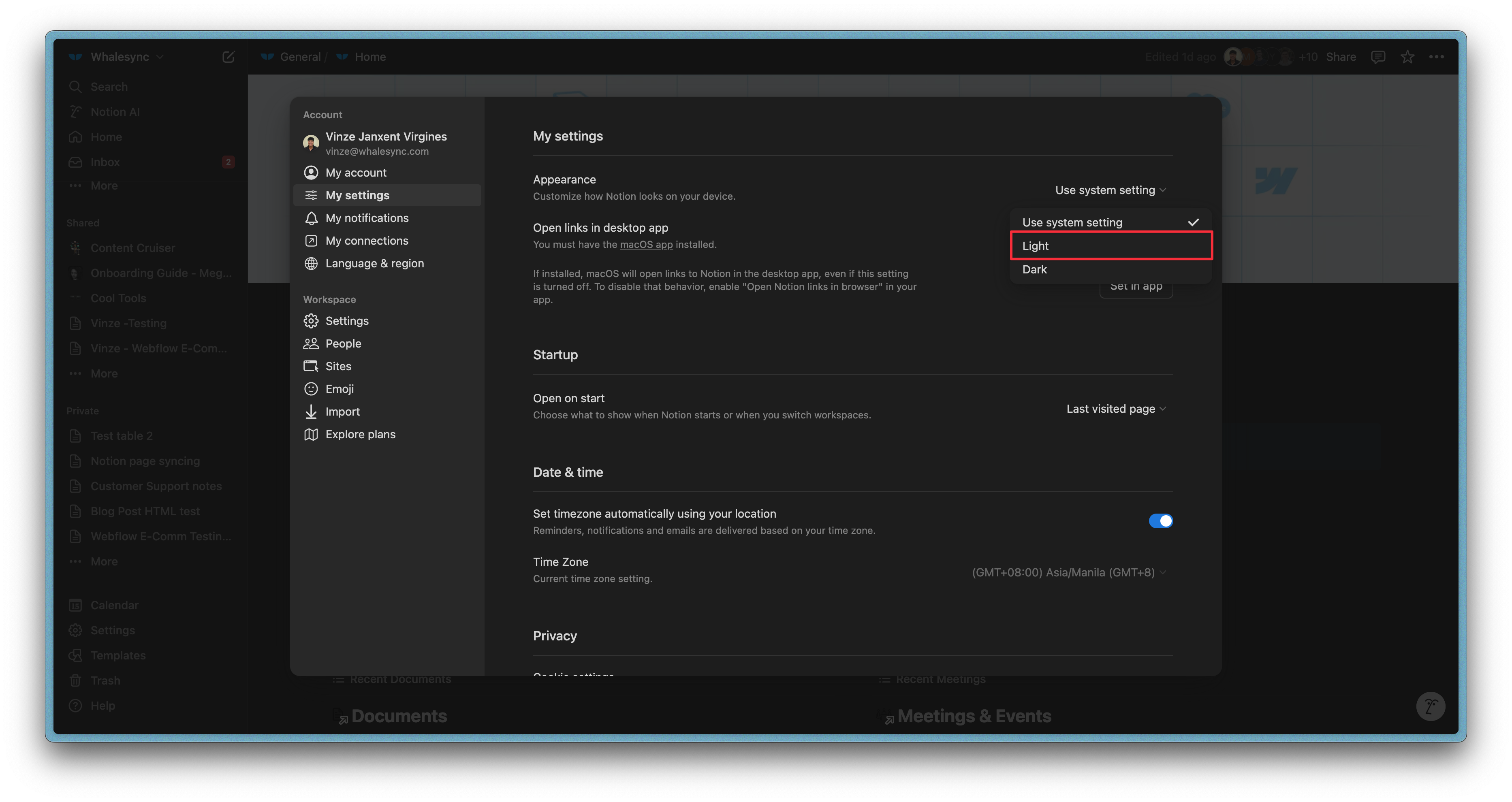Click the Share button
The image size is (1512, 802).
coord(1341,57)
